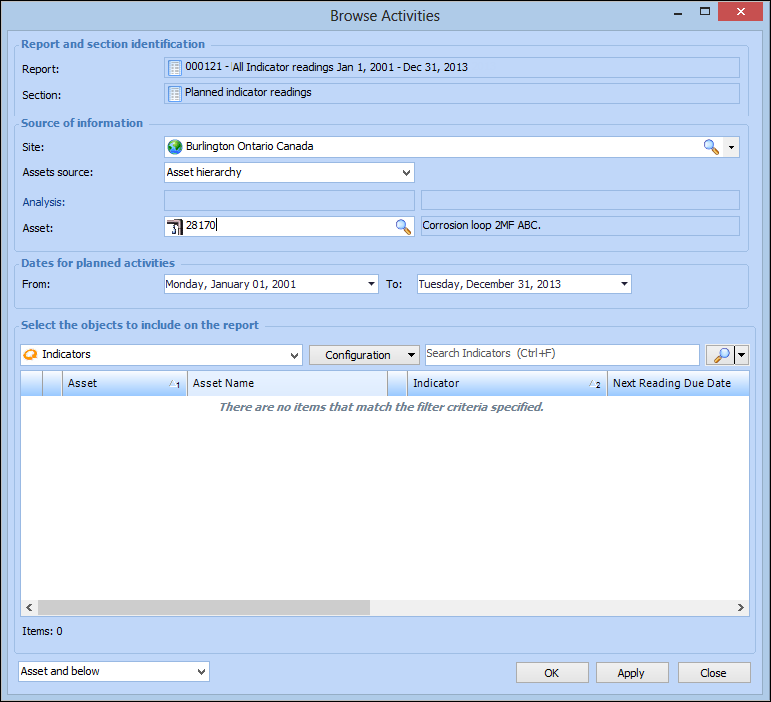Click the Asset field magnifier lookup icon
Viewport: 771px width, 702px height.
coord(403,227)
